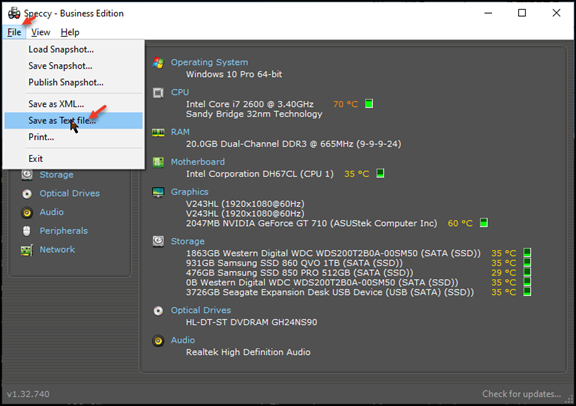Open the View menu
The width and height of the screenshot is (576, 406).
click(40, 32)
